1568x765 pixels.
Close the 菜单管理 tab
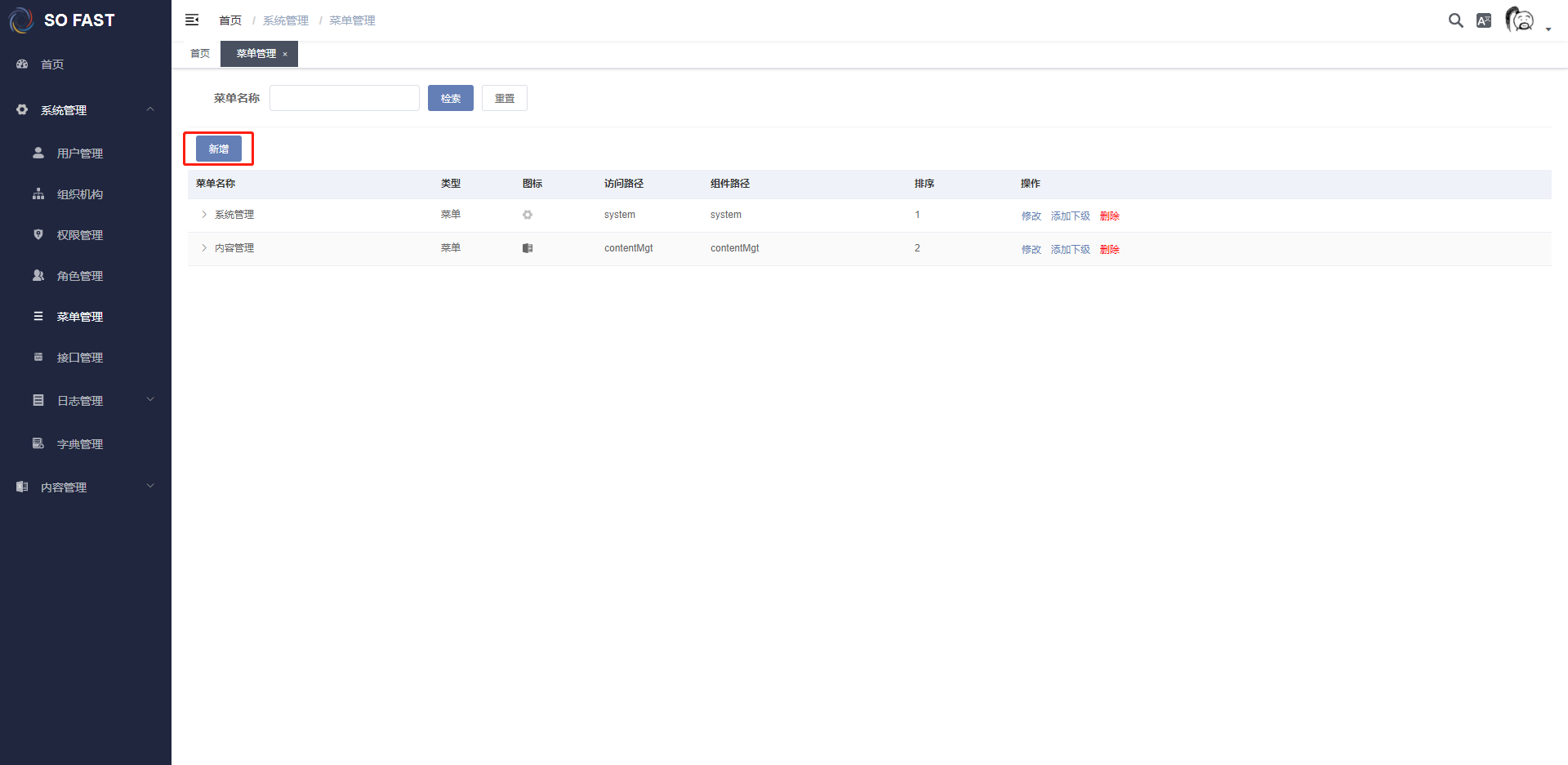click(285, 55)
